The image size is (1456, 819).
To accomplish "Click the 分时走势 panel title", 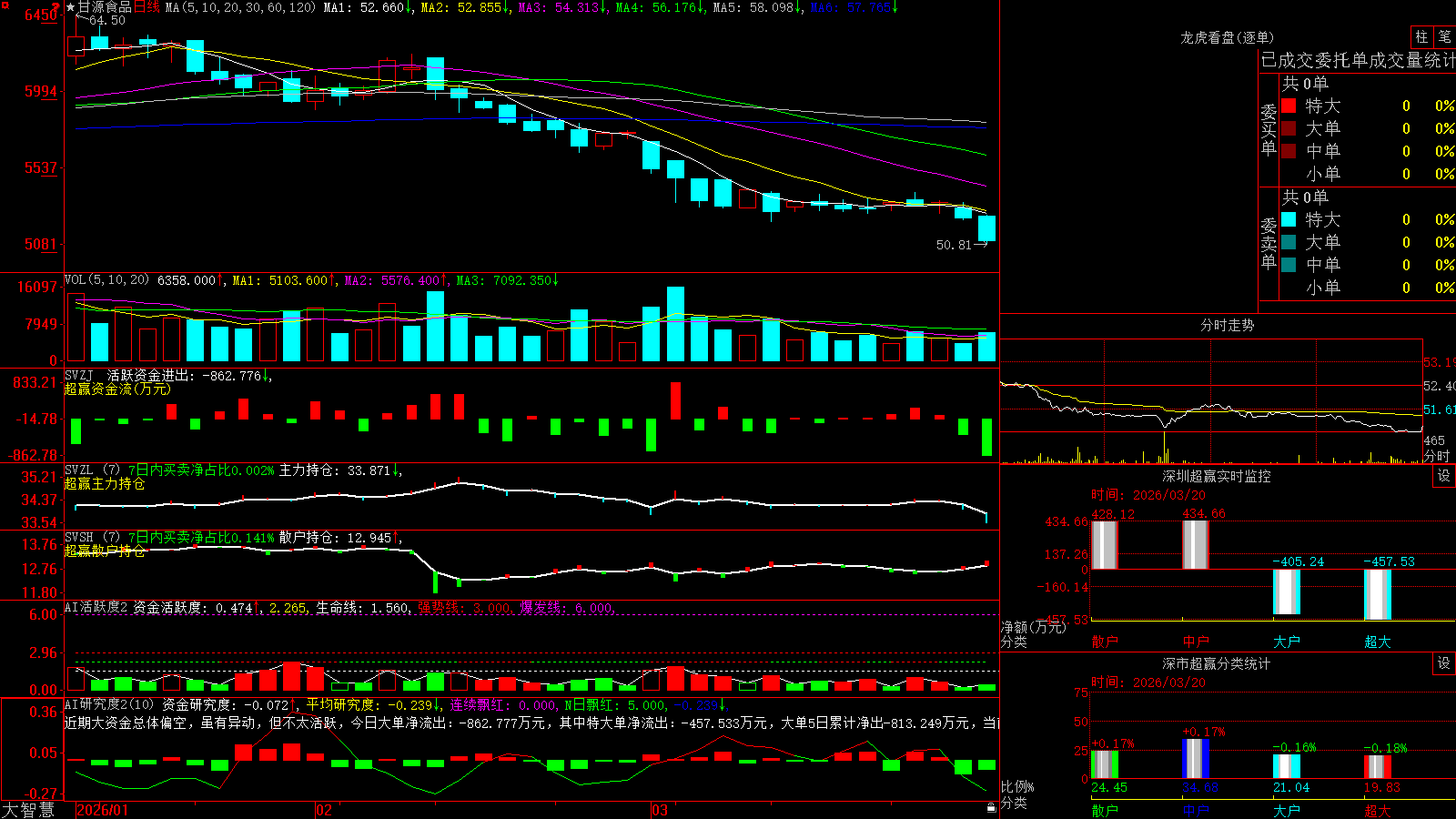I will click(x=1227, y=325).
